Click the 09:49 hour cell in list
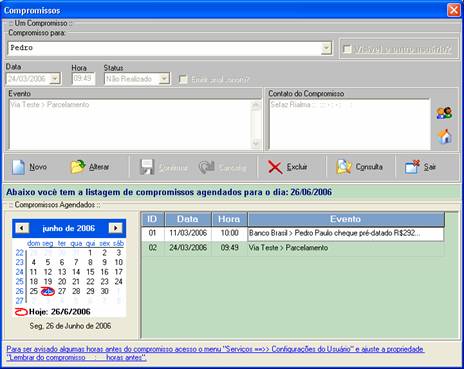Screen dimensions: 464x369 coord(230,248)
